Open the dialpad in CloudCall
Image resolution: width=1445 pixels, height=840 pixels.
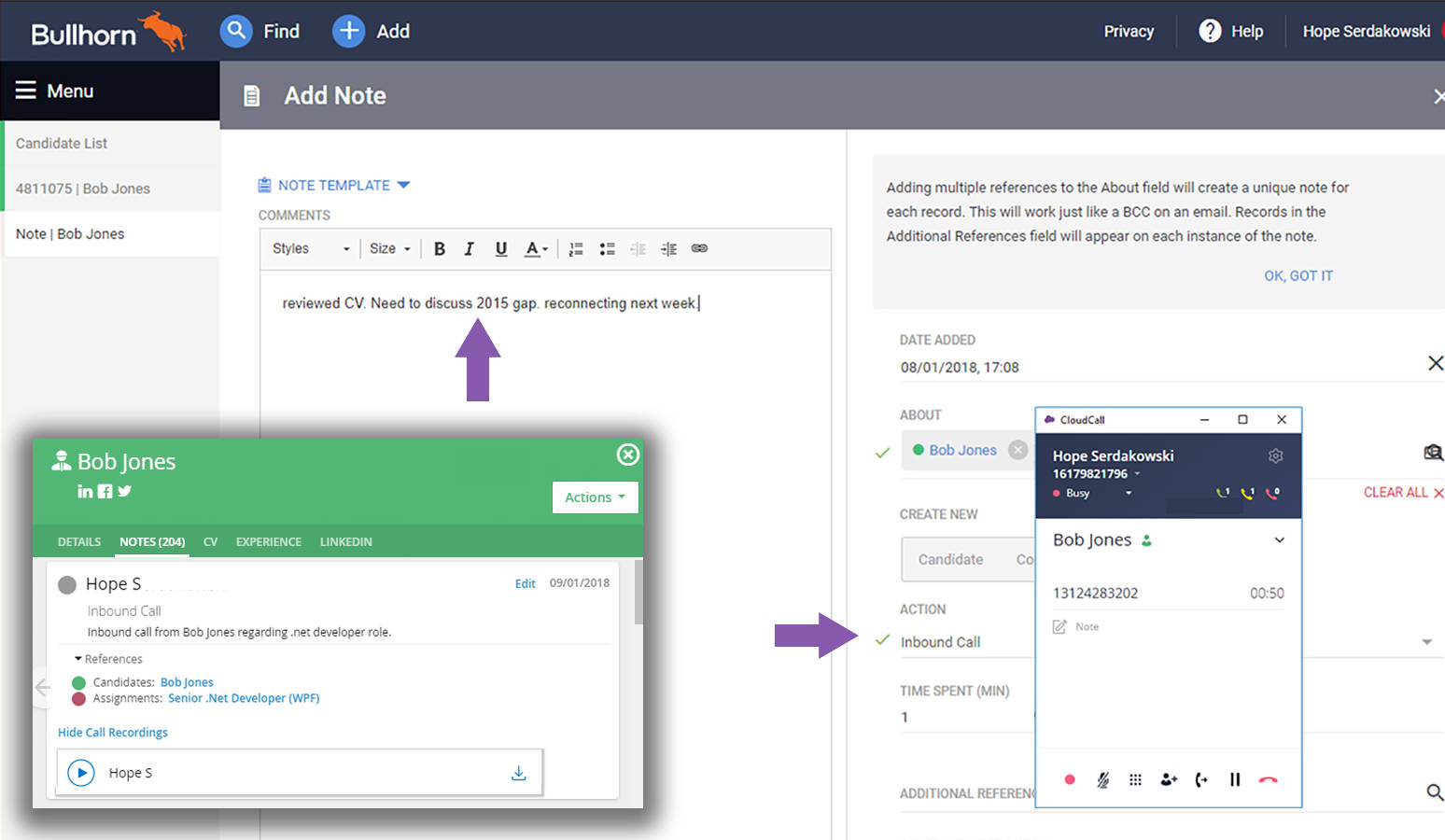point(1134,779)
